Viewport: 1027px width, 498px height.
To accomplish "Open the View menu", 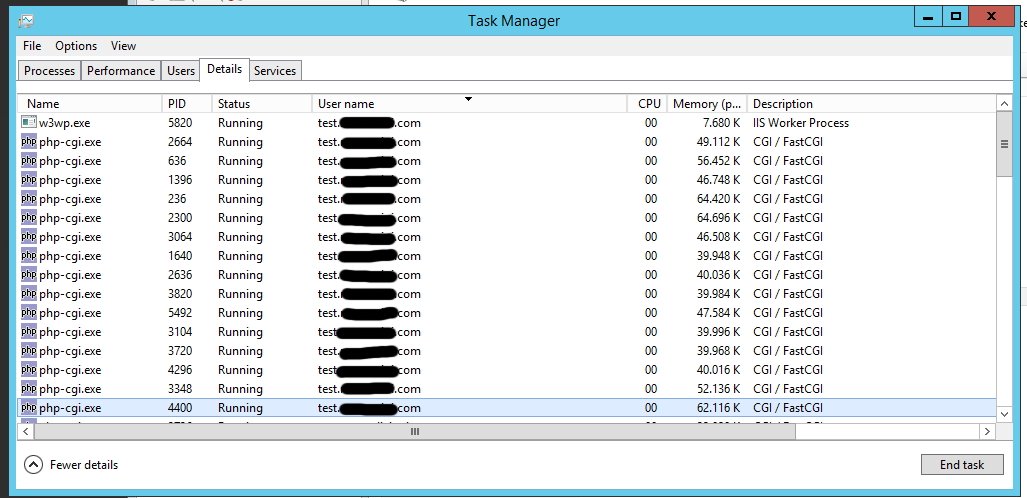I will coord(123,46).
